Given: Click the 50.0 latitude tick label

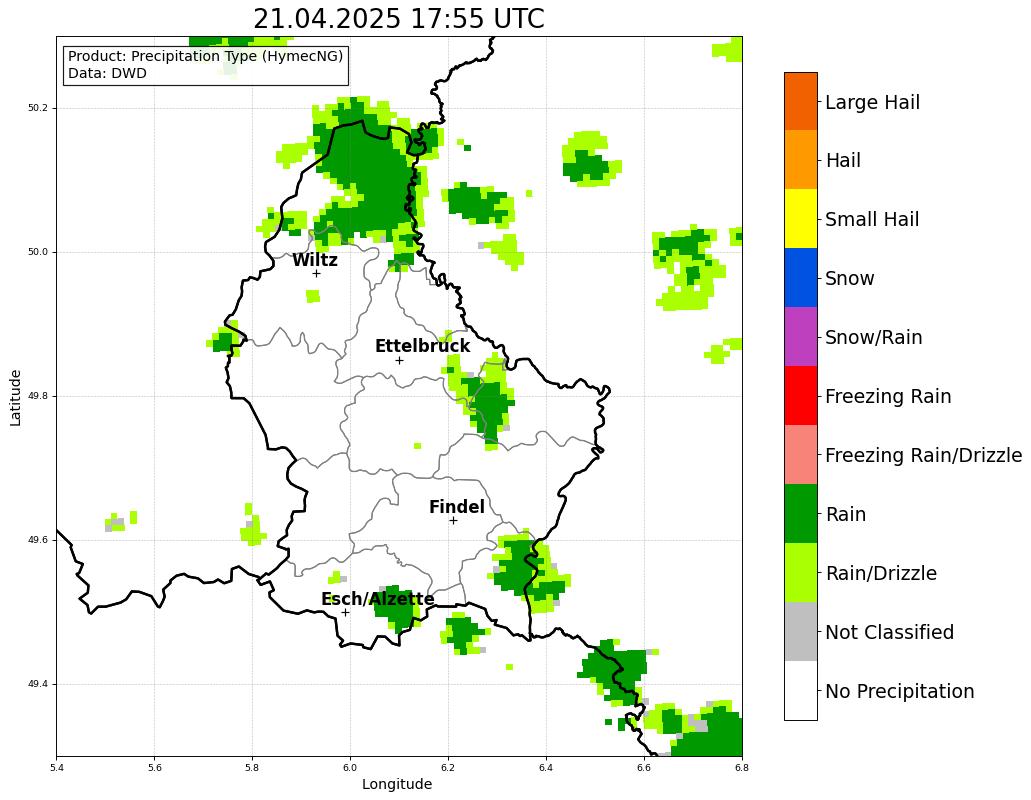Looking at the screenshot, I should tap(38, 252).
